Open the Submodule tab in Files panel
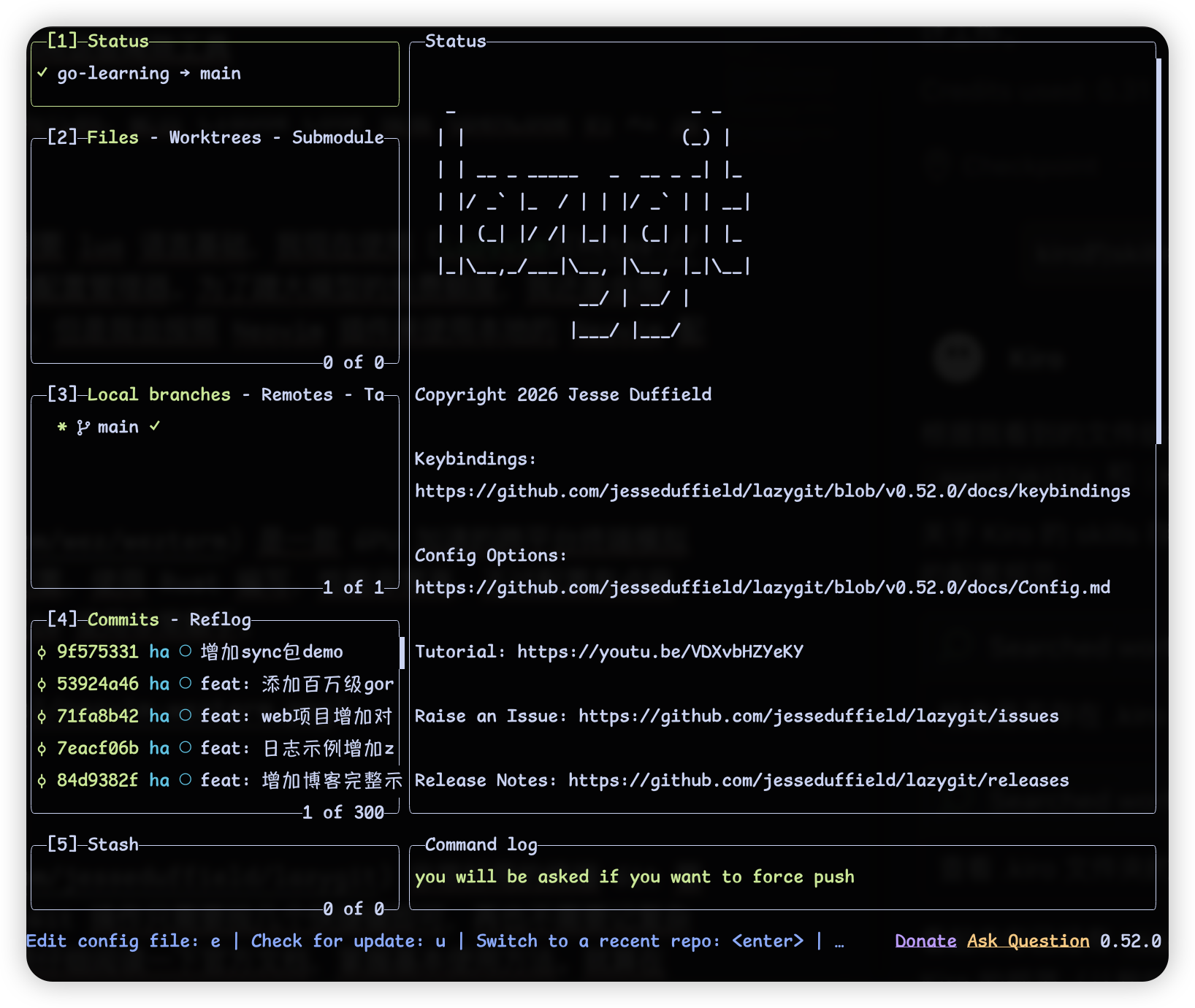Image resolution: width=1195 pixels, height=1008 pixels. (337, 137)
